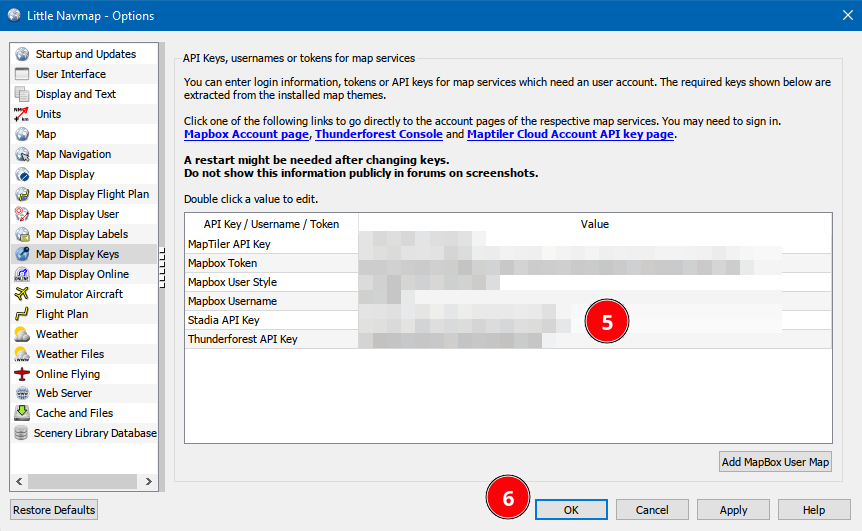Select the Mapbox User Style row label
The height and width of the screenshot is (531, 862).
(233, 282)
